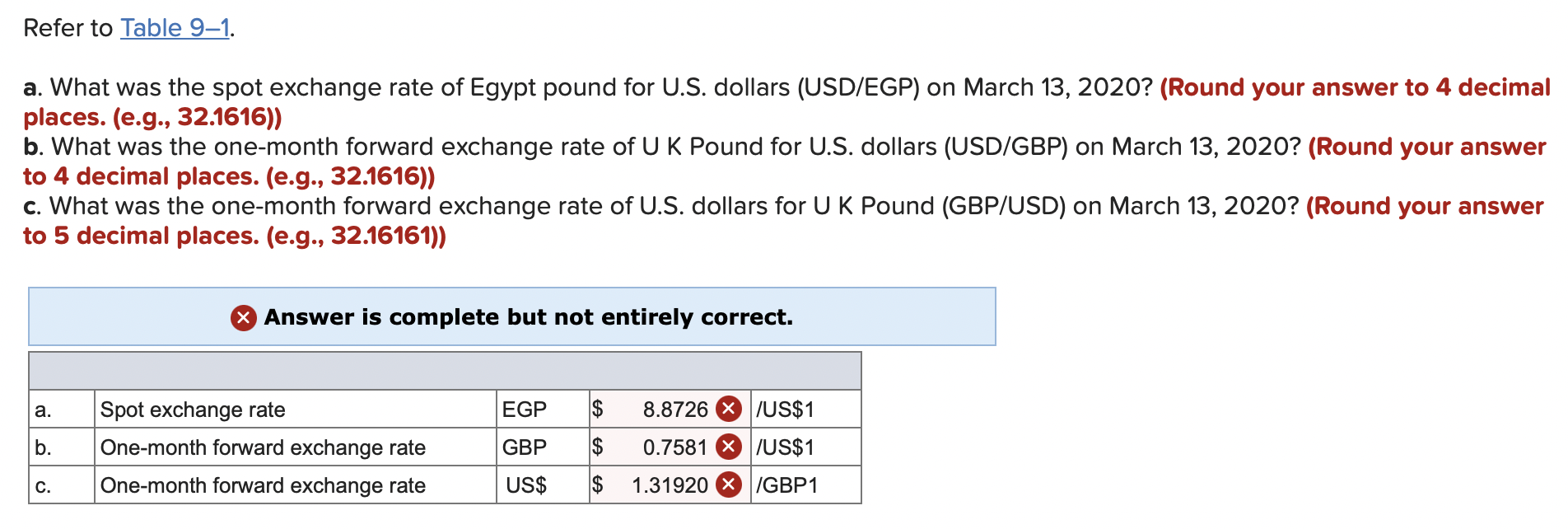The image size is (1568, 529).
Task: Click the red X icon in answer banner
Action: (243, 317)
